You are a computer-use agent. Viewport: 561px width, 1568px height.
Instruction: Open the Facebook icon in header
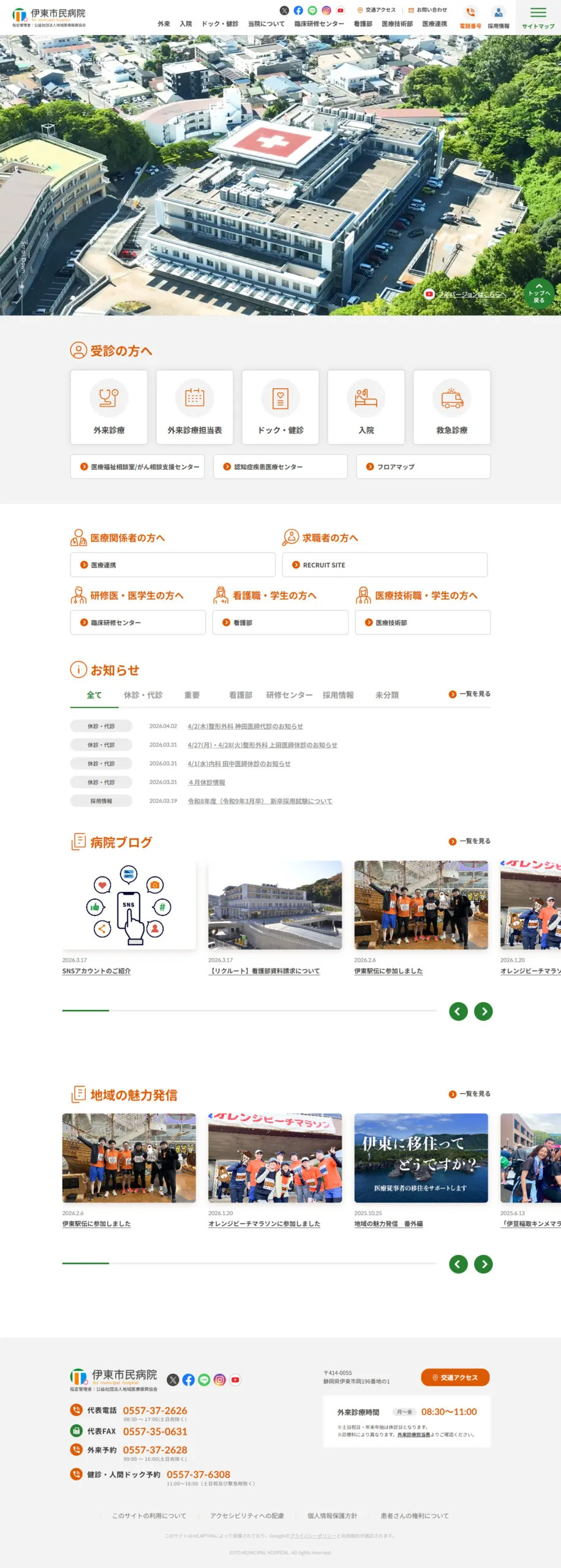coord(298,10)
